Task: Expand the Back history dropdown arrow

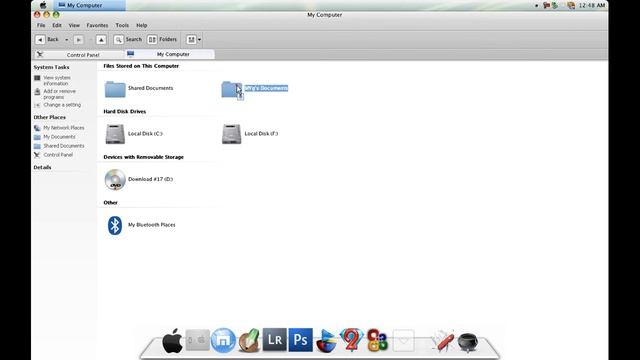Action: click(67, 40)
